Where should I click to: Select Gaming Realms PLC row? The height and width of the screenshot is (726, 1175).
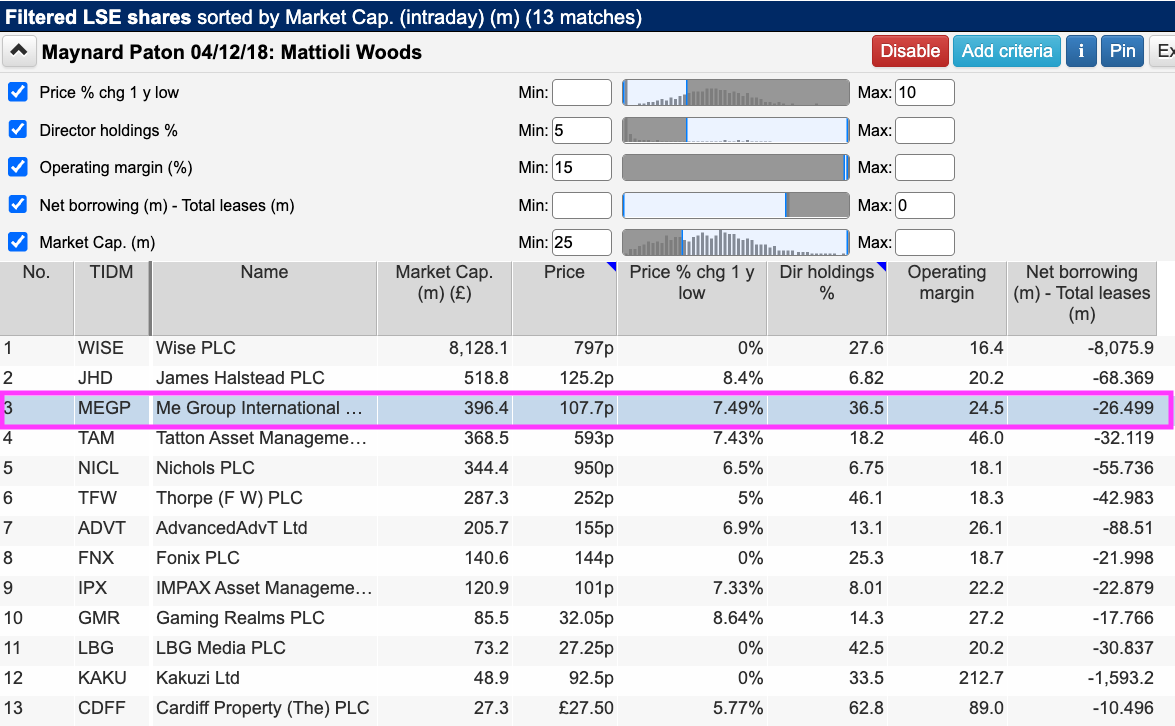pyautogui.click(x=240, y=618)
